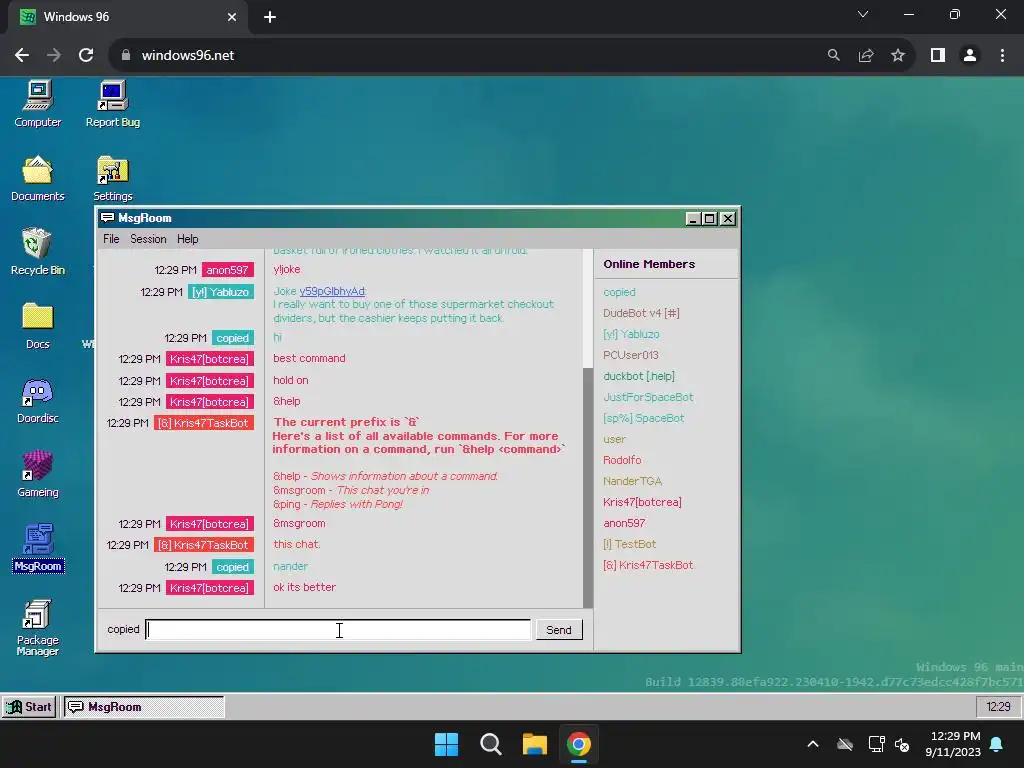Open the Settings desktop icon
The image size is (1024, 768).
[x=112, y=178]
